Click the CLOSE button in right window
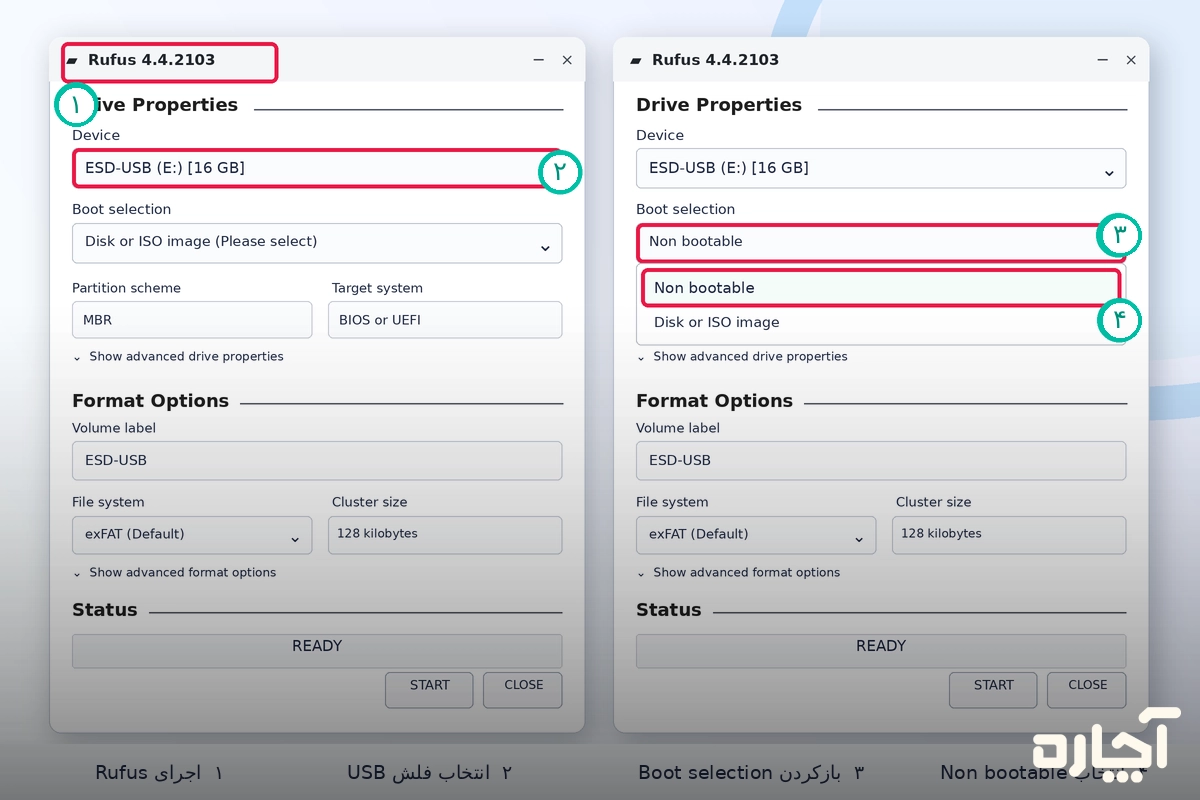This screenshot has height=800, width=1200. pos(1087,689)
